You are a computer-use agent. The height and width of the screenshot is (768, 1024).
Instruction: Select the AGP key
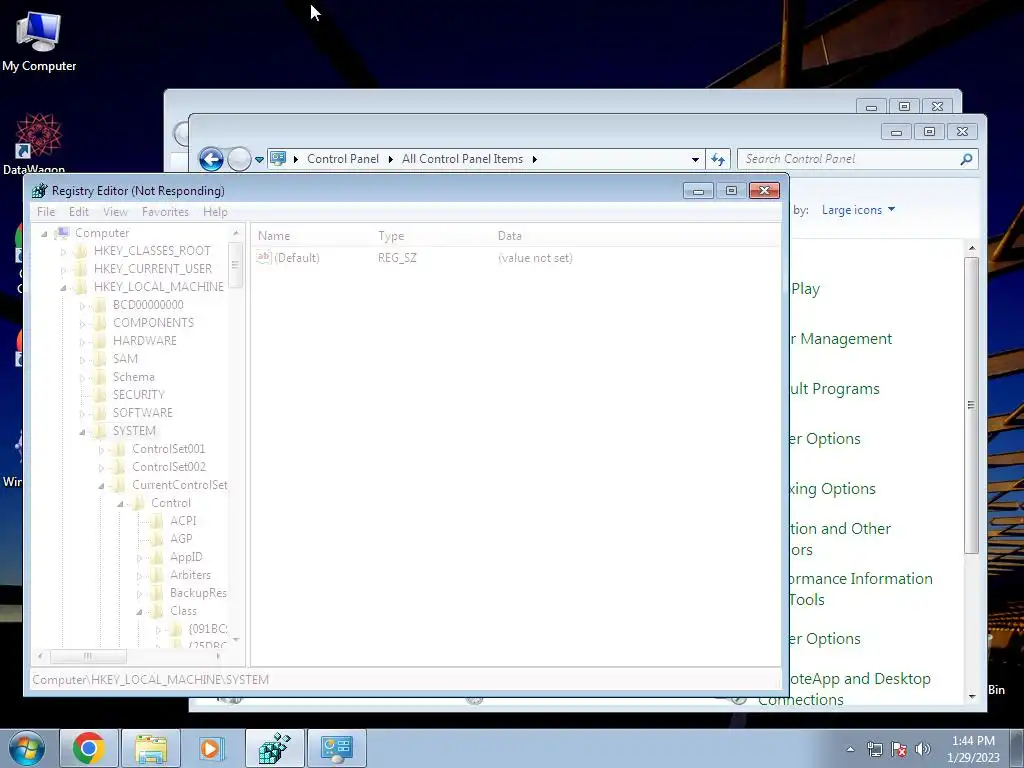pos(181,539)
